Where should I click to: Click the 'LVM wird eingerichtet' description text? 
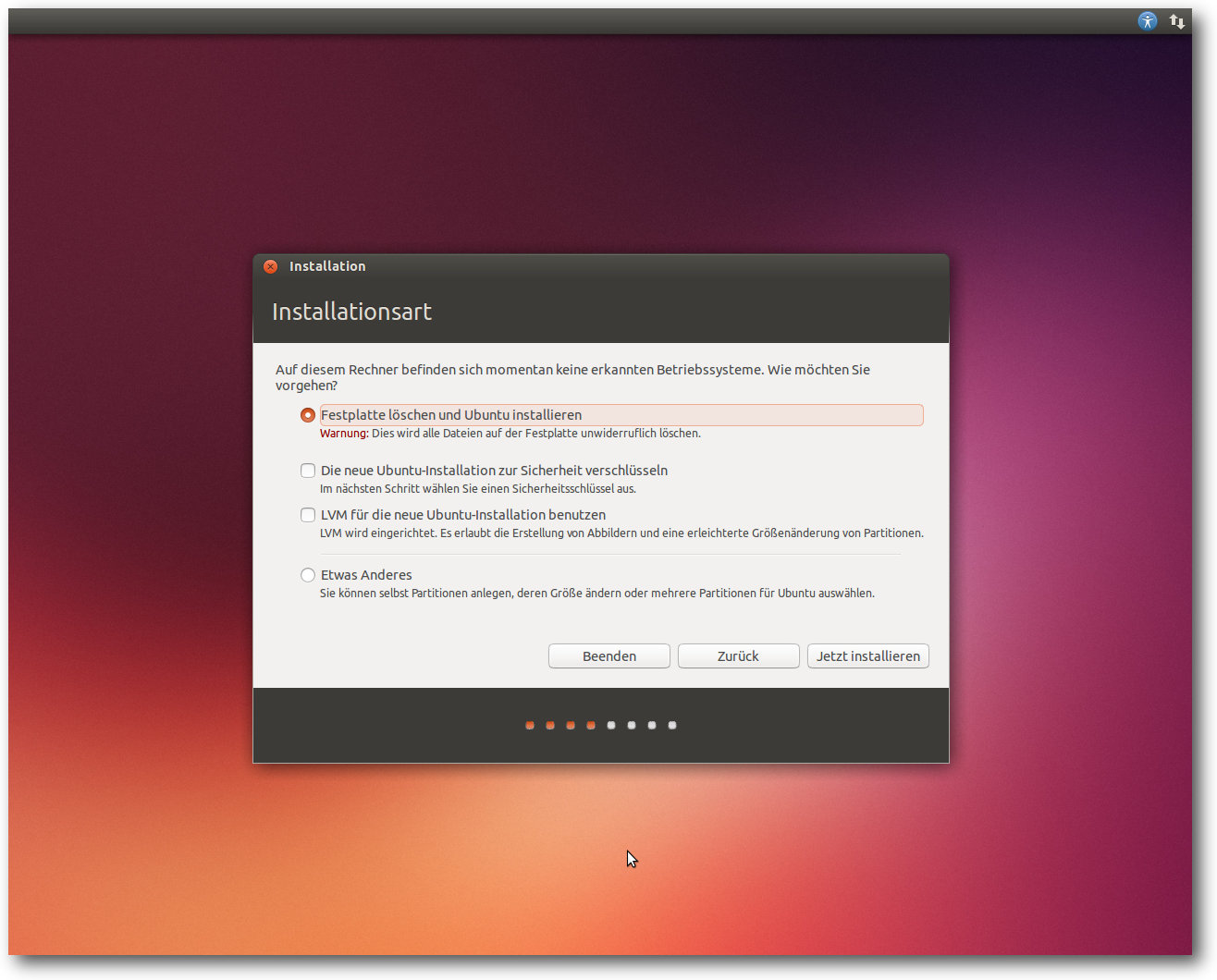coord(621,533)
